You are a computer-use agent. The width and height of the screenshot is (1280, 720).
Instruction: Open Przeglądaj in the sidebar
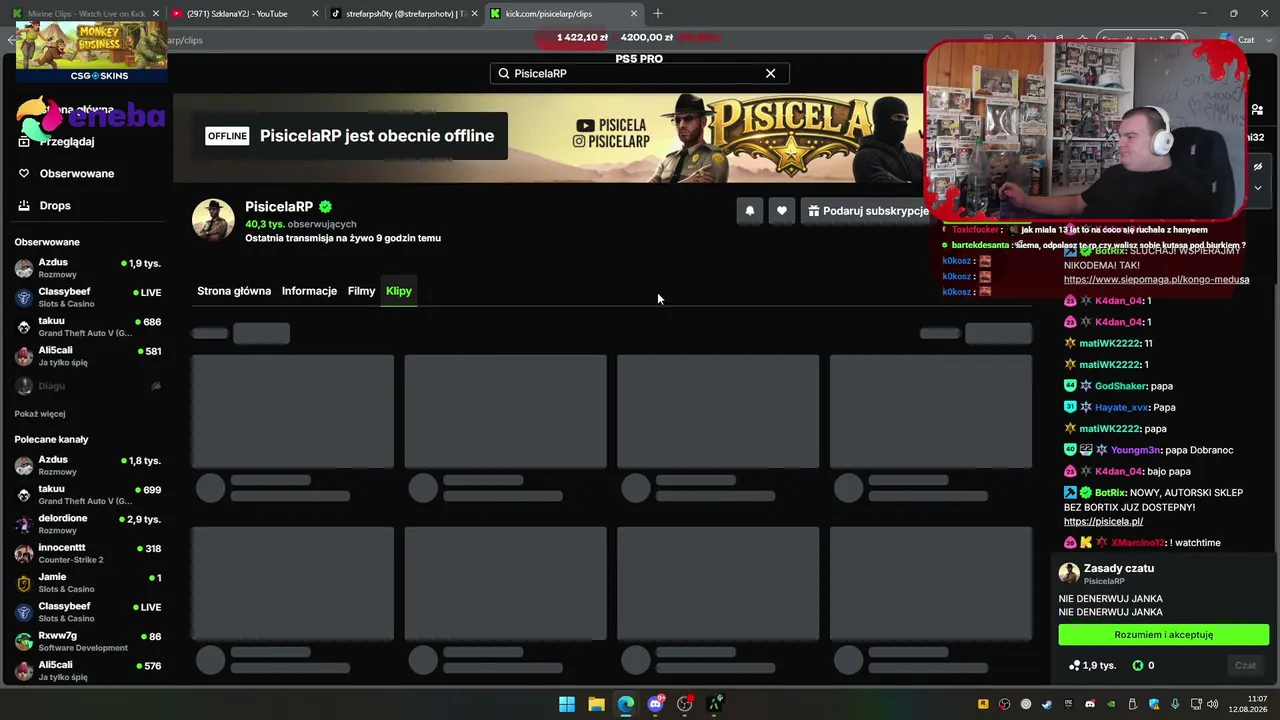pyautogui.click(x=66, y=142)
